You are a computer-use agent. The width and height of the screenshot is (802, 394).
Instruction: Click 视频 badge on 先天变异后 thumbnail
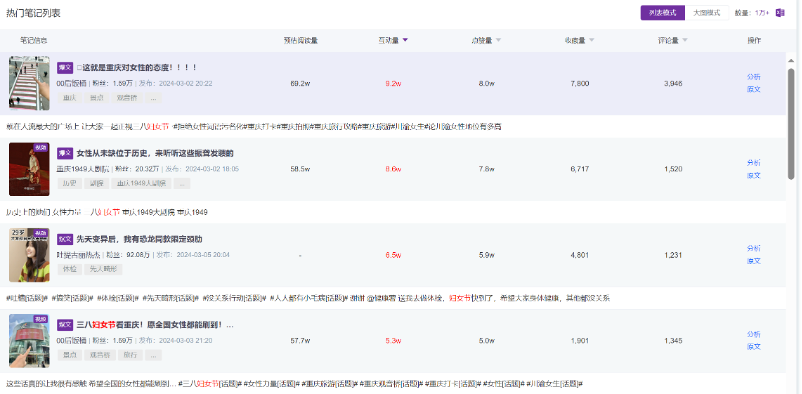(x=41, y=233)
